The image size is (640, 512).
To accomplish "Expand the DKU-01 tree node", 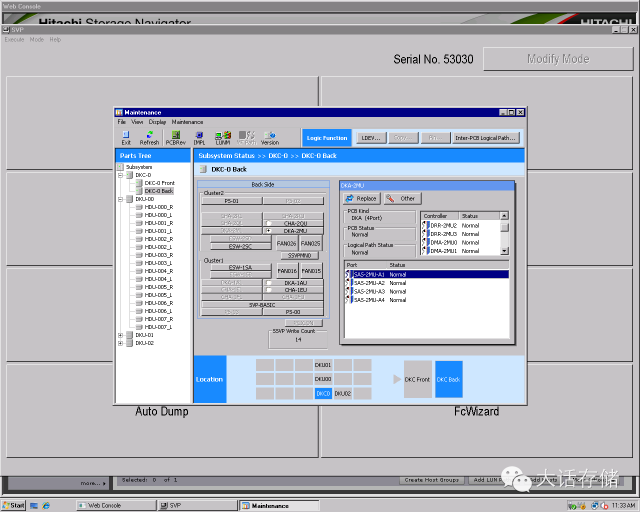I will (121, 335).
